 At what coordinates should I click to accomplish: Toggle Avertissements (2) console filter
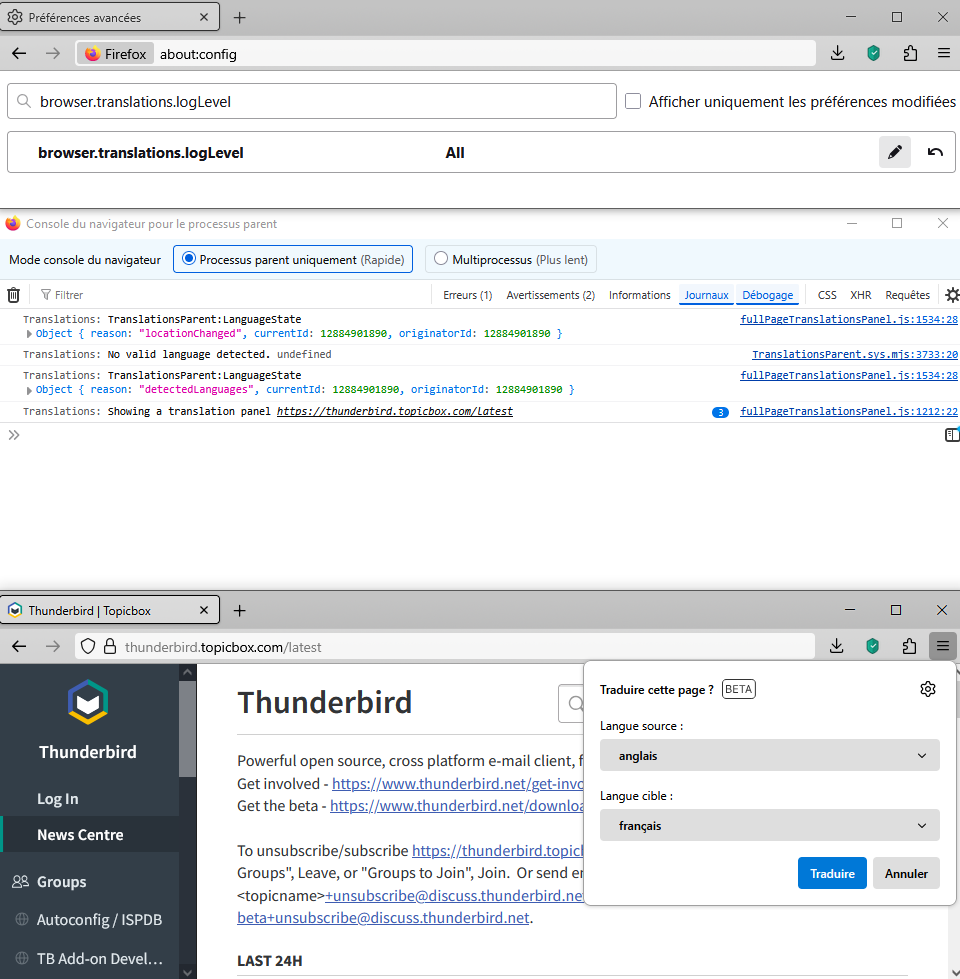[x=551, y=295]
